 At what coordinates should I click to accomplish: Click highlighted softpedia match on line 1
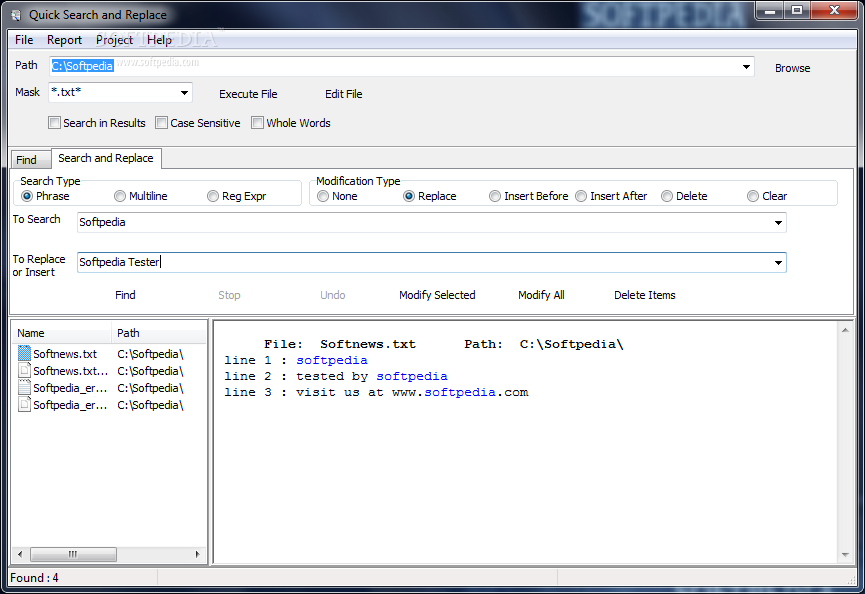tap(332, 360)
